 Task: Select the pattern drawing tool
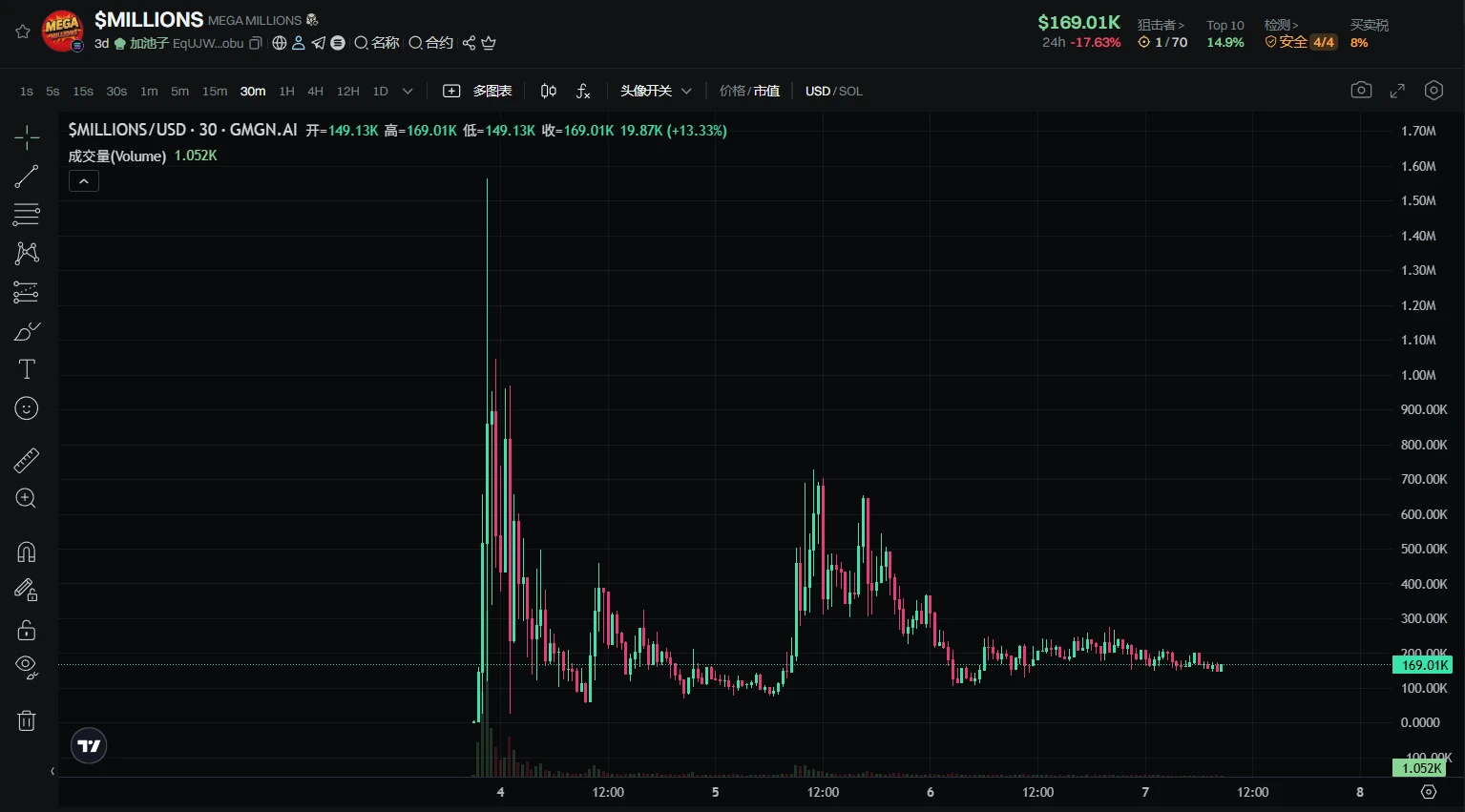[x=27, y=253]
